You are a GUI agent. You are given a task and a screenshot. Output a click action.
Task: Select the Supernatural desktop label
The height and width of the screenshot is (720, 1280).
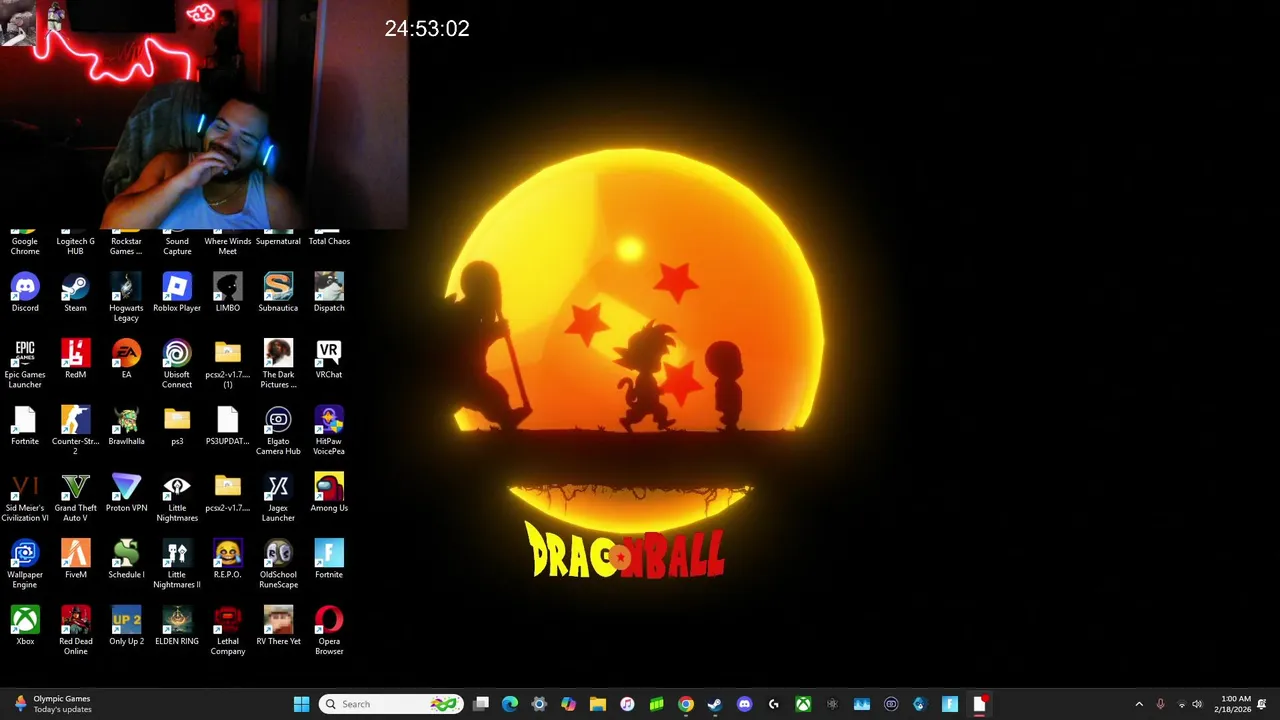click(x=278, y=241)
